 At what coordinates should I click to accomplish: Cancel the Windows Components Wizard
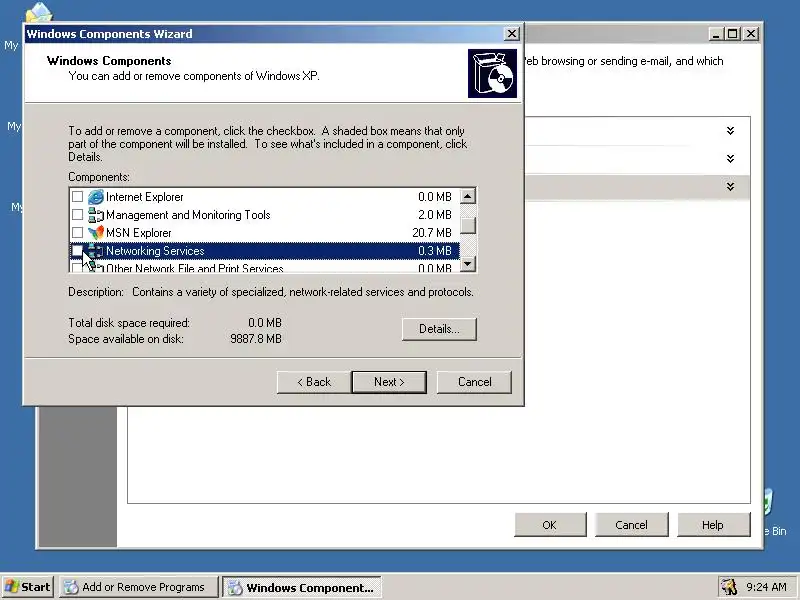click(474, 382)
